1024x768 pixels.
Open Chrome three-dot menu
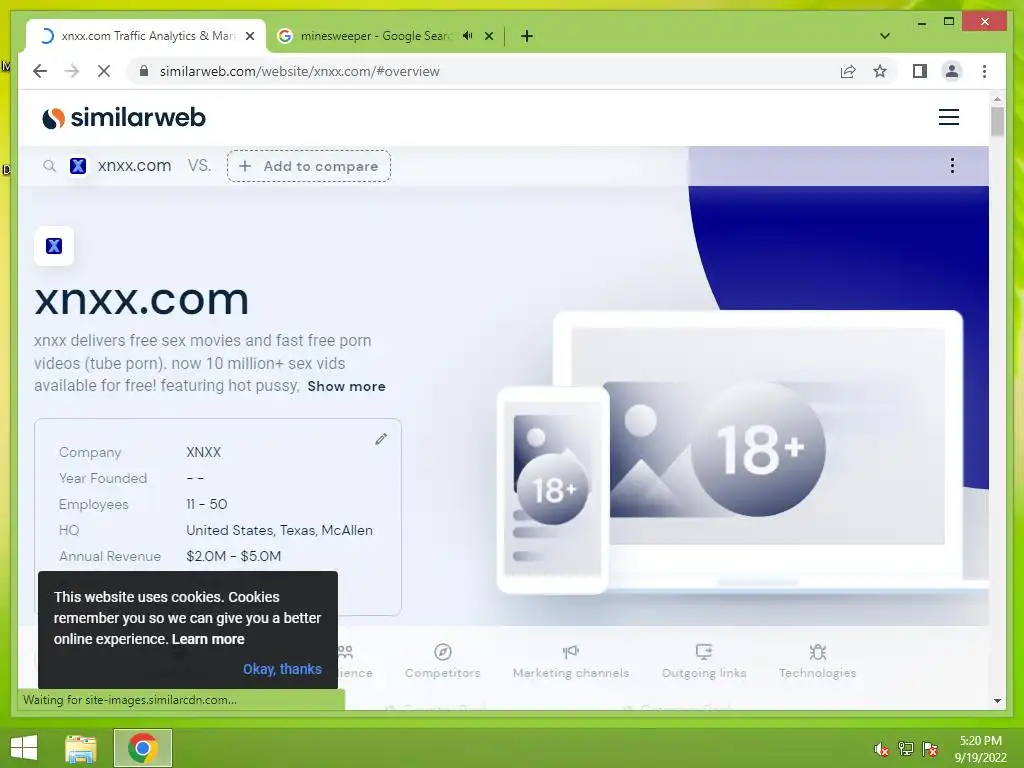[984, 71]
